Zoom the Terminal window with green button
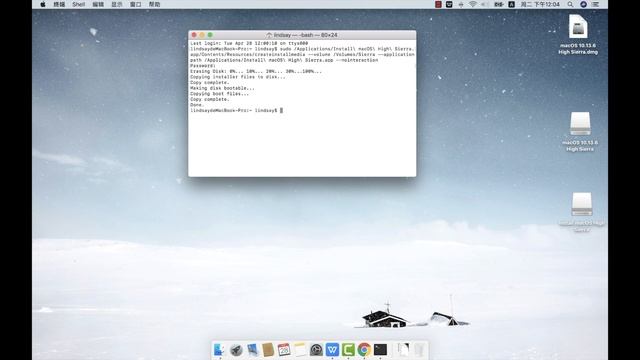The image size is (640, 360). tap(210, 35)
